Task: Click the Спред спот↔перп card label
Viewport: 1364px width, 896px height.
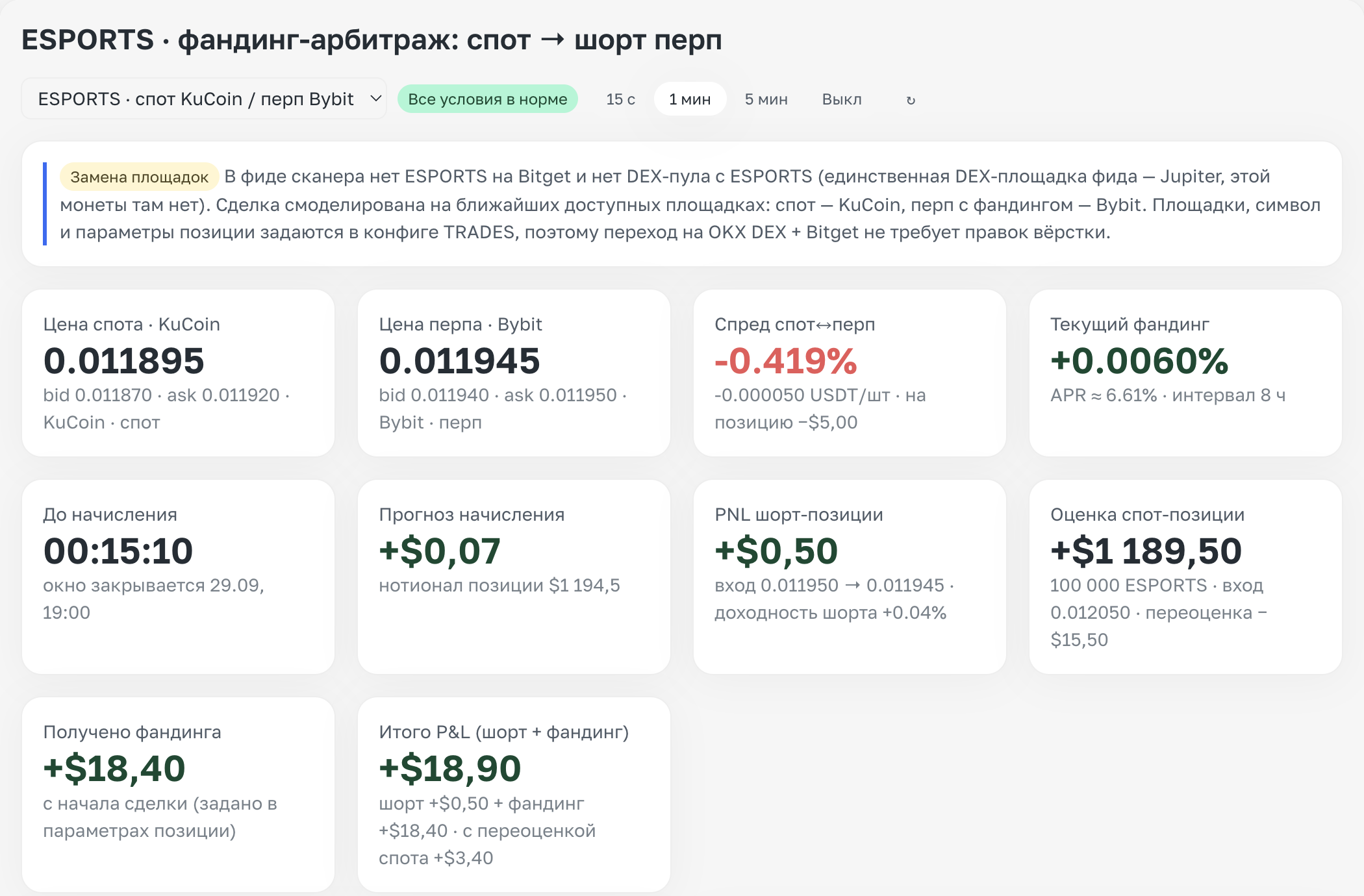Action: click(x=795, y=324)
